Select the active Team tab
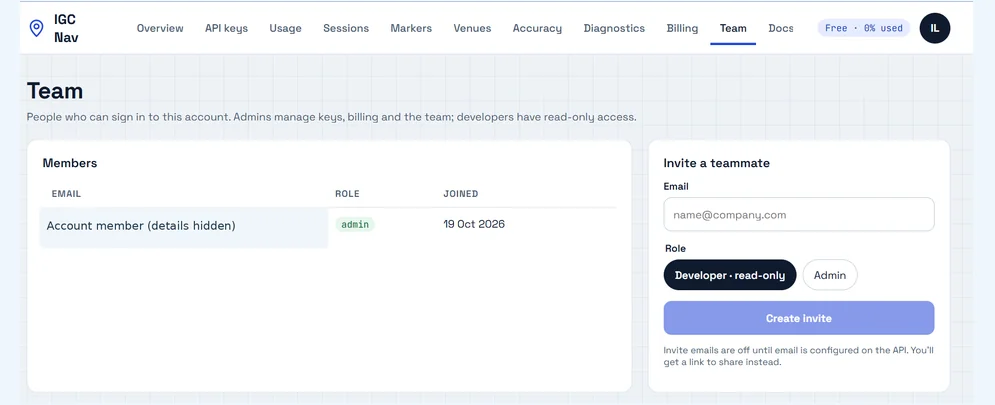Screen dimensions: 995x405 tap(733, 28)
